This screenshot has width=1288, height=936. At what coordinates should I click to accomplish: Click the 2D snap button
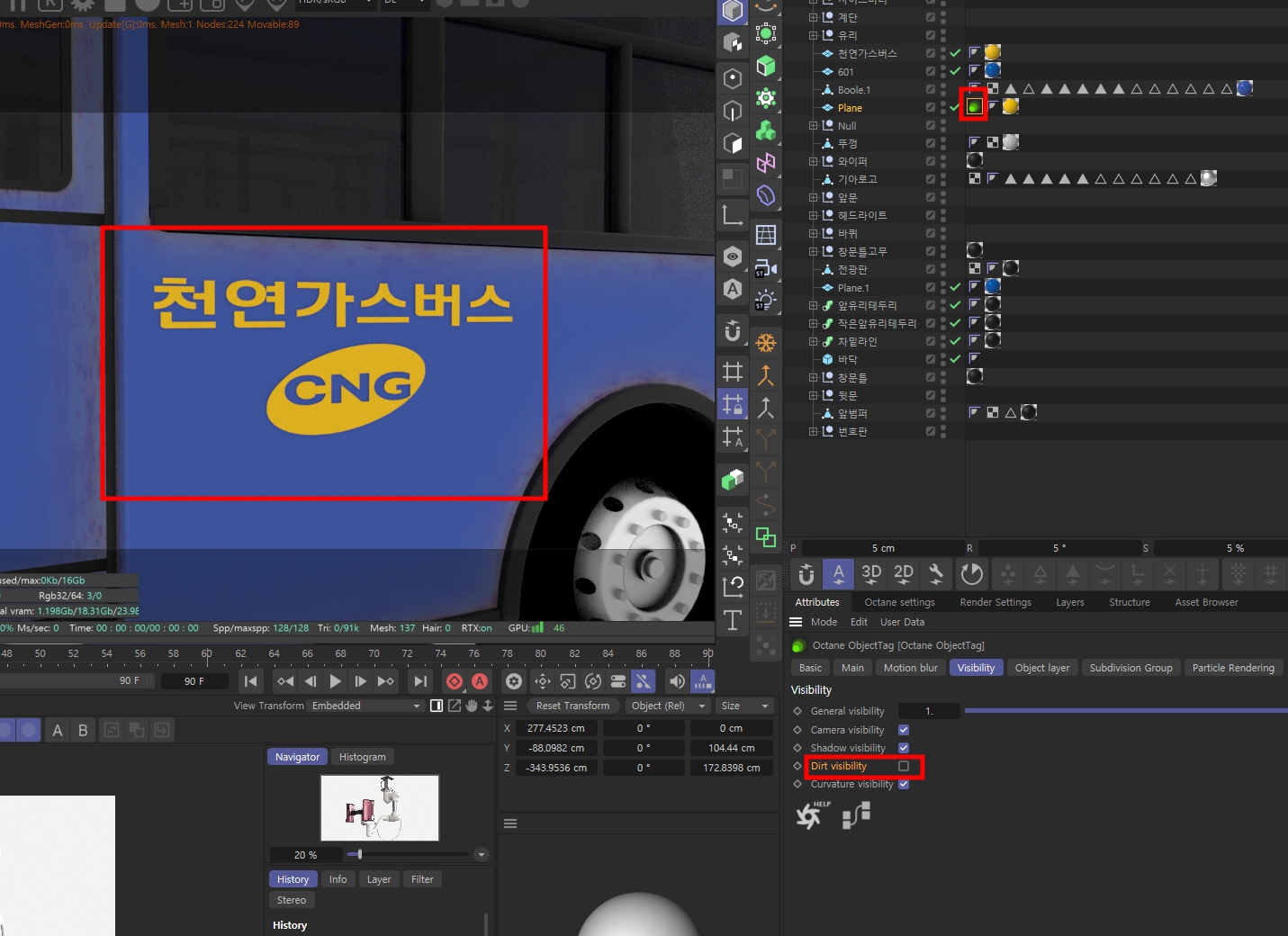(904, 573)
